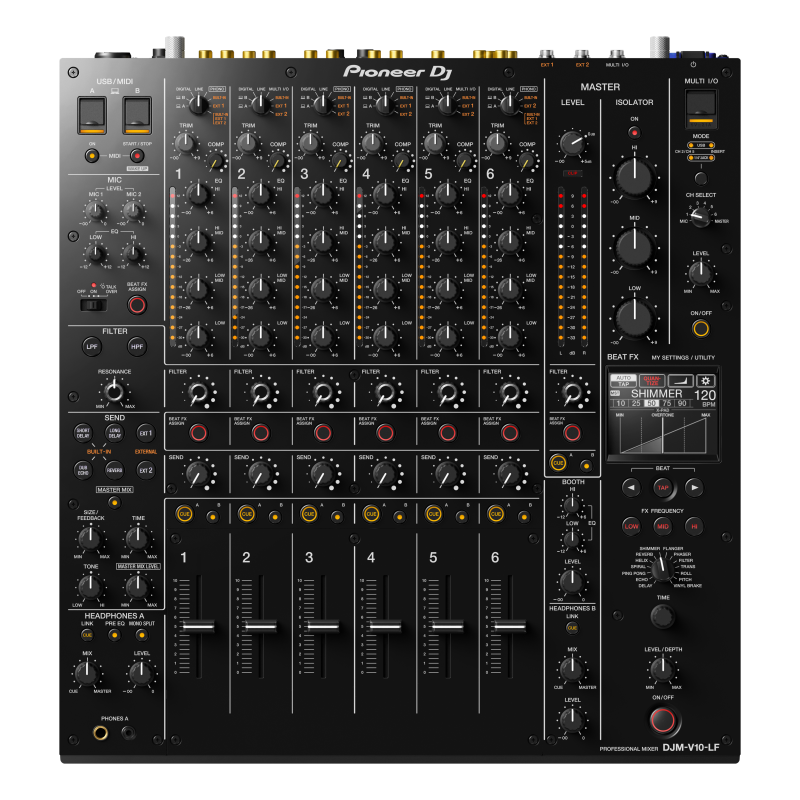
Task: Click the isolator HI knob
Action: [x=634, y=177]
